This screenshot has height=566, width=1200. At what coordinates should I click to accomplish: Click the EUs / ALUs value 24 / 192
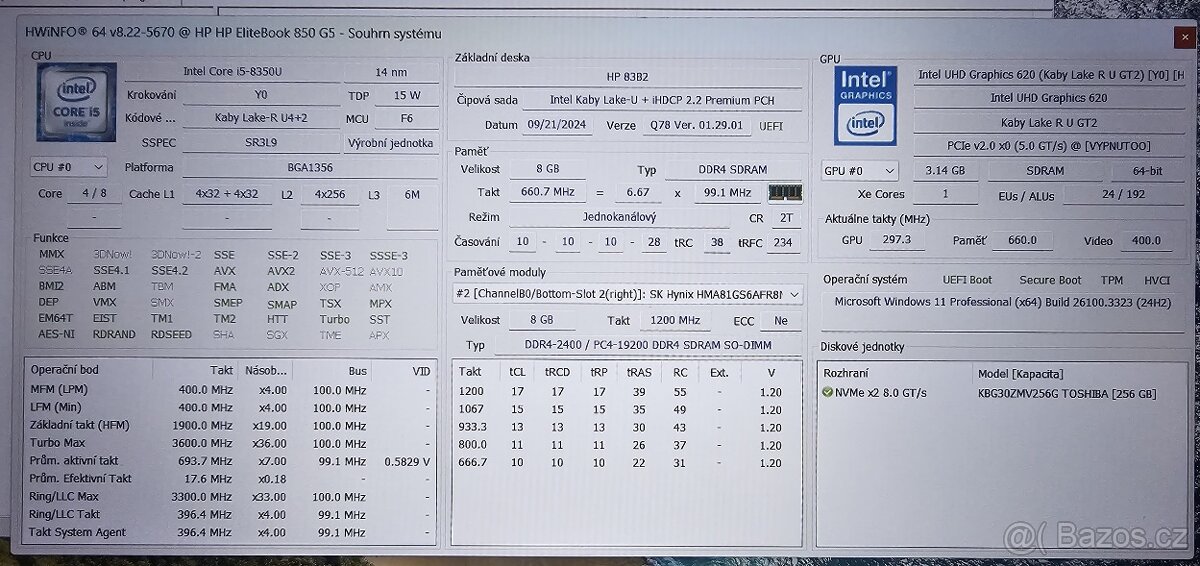(x=1123, y=195)
